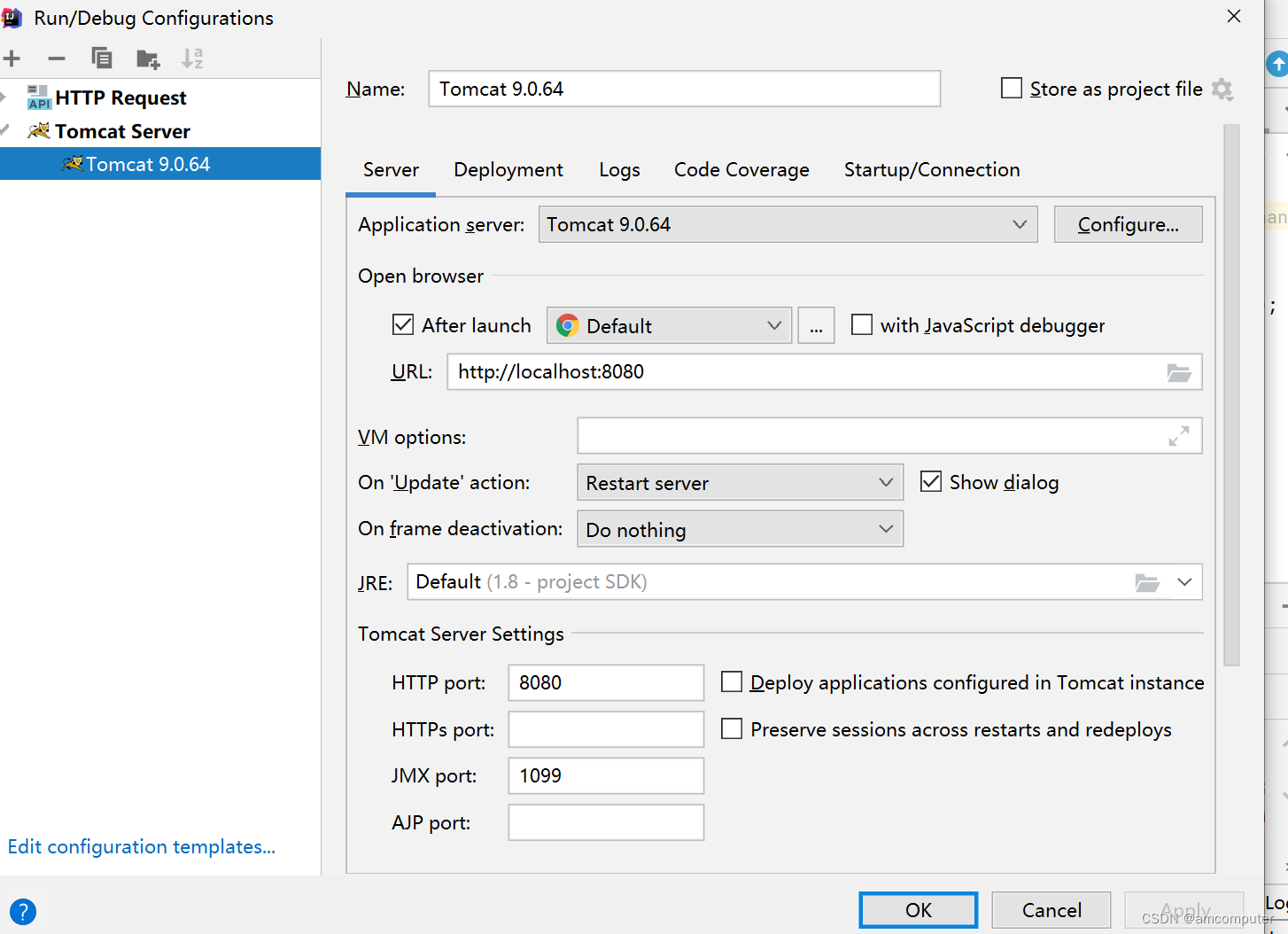The image size is (1288, 934).
Task: Remove selected configuration with minus icon
Action: pos(57,59)
